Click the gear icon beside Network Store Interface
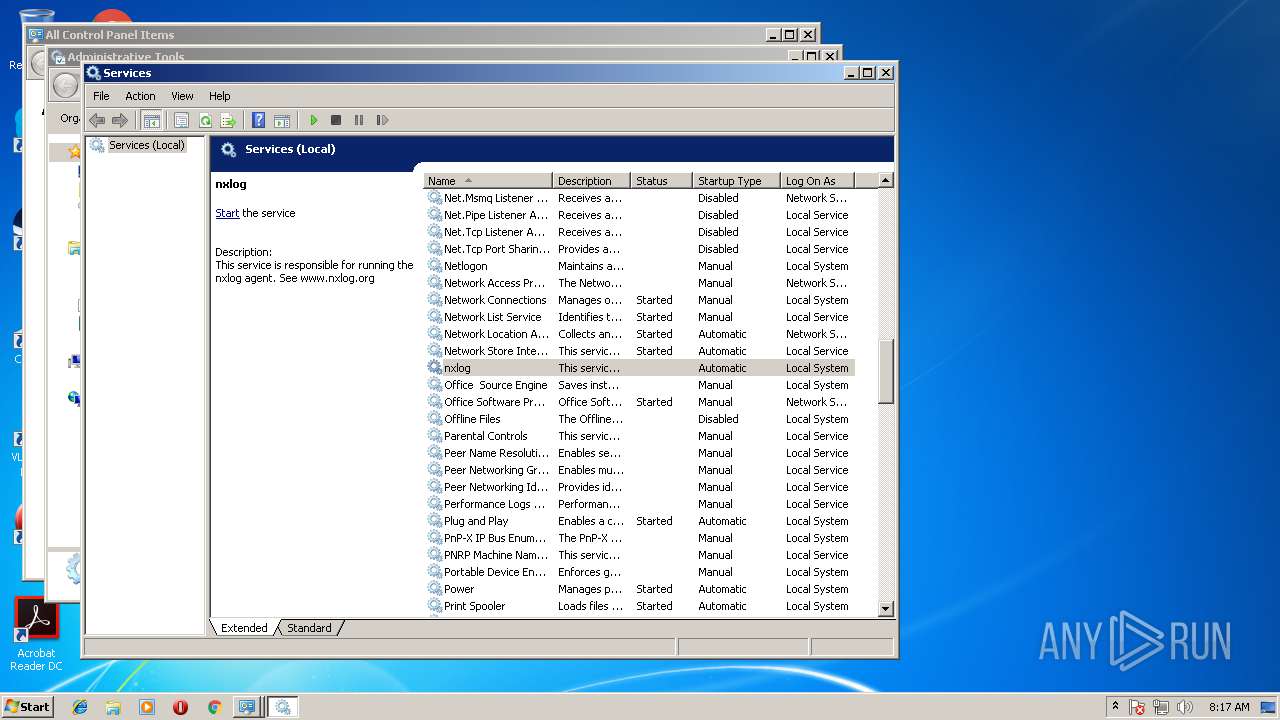Image resolution: width=1280 pixels, height=720 pixels. [x=435, y=351]
